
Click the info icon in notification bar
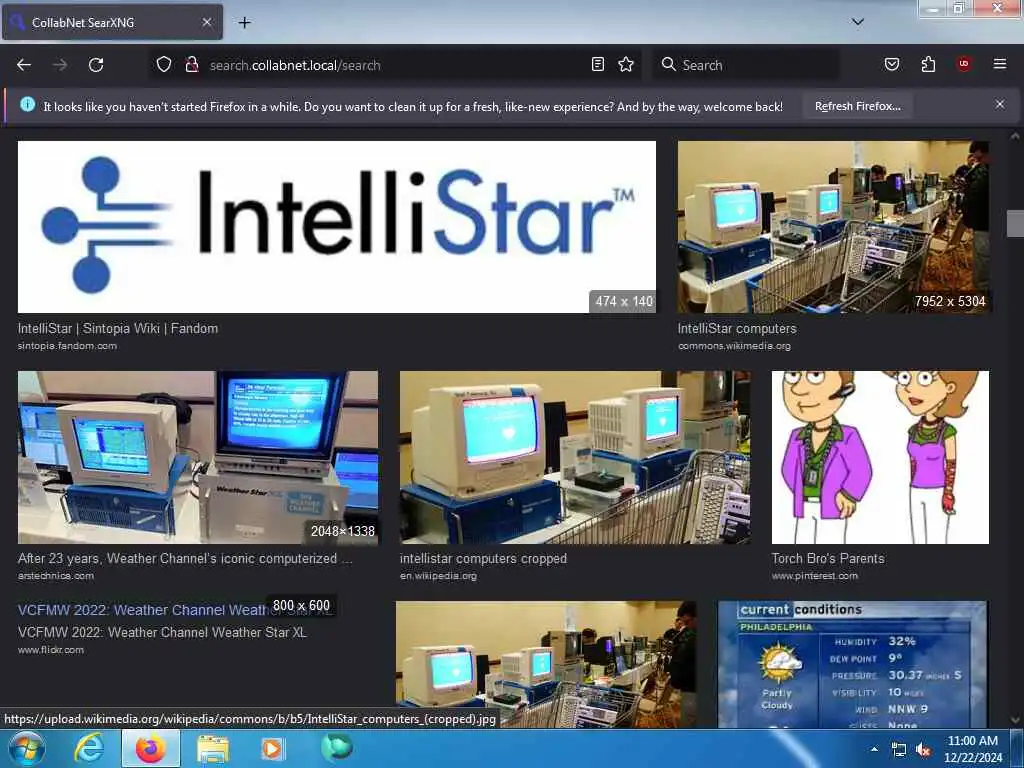tap(27, 104)
